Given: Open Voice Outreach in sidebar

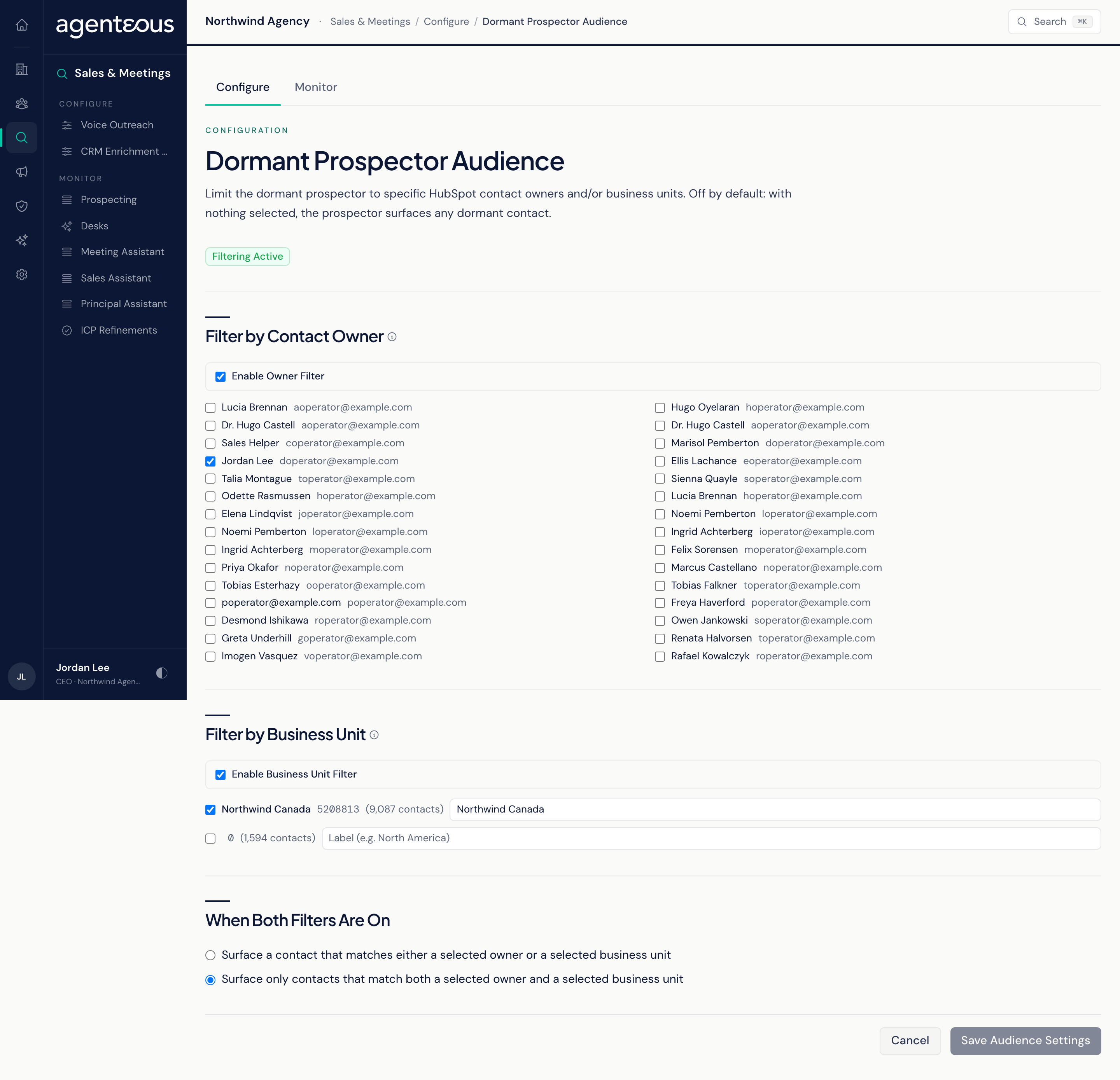Looking at the screenshot, I should point(117,125).
